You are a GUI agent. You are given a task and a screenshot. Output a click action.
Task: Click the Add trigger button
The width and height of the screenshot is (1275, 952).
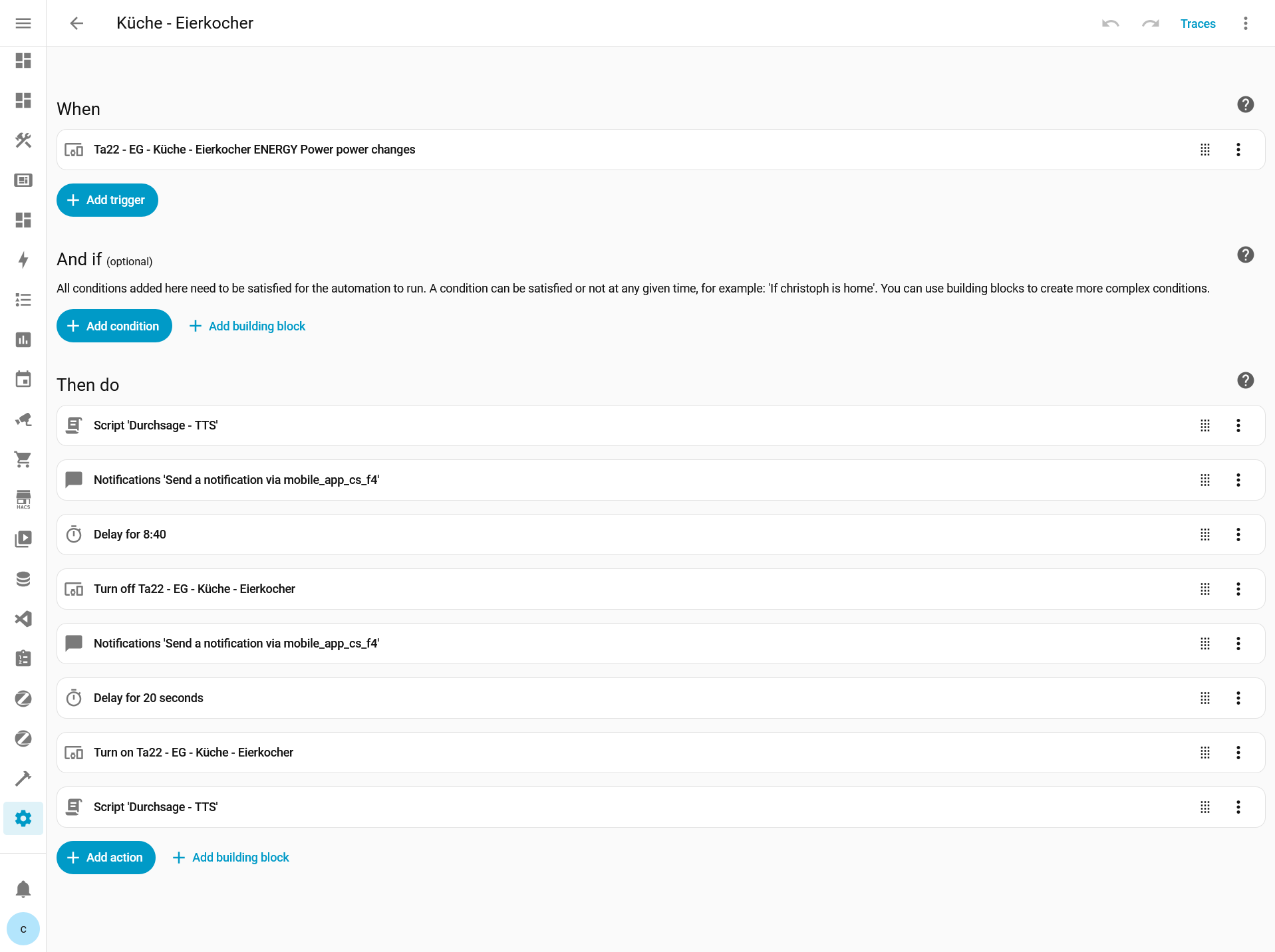(107, 200)
